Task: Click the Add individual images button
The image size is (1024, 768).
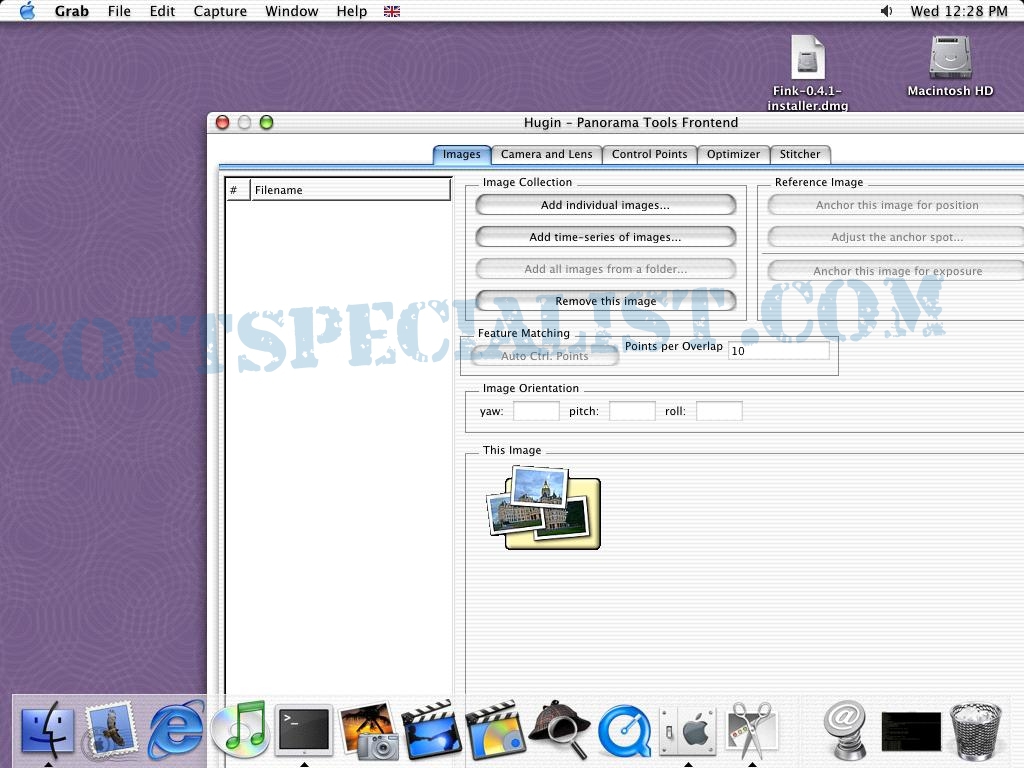Action: coord(605,205)
